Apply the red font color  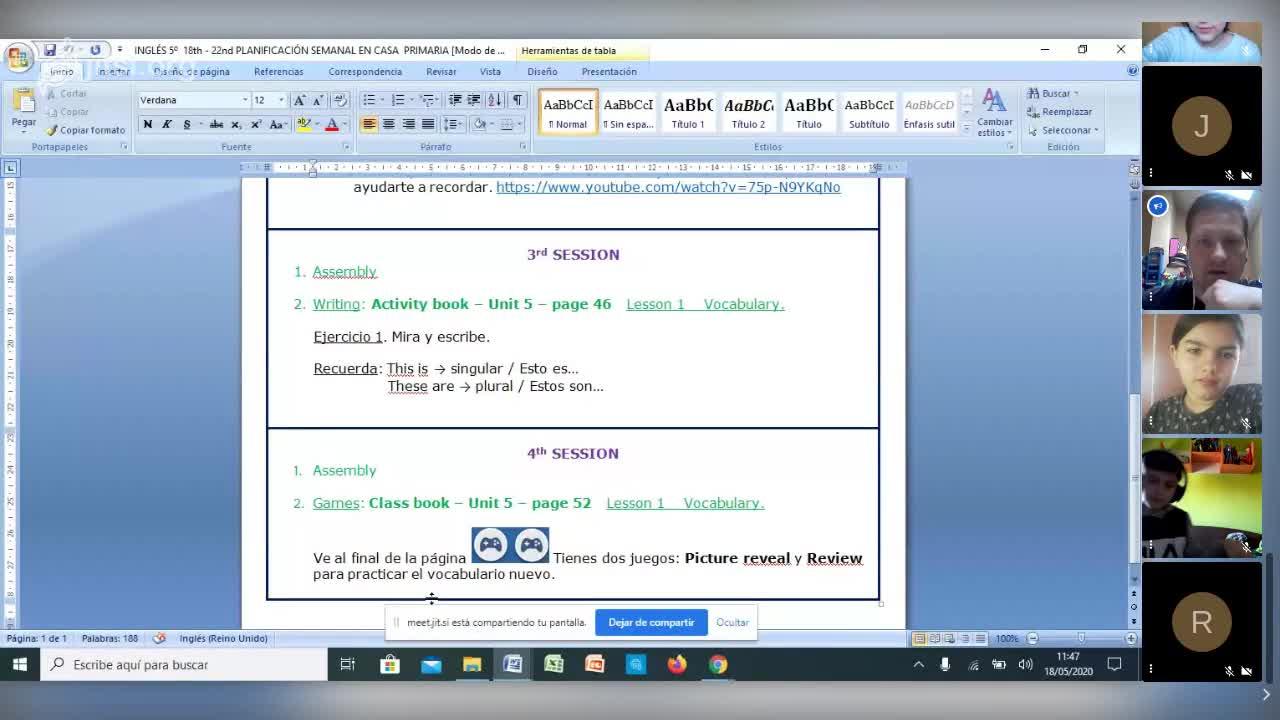[332, 125]
